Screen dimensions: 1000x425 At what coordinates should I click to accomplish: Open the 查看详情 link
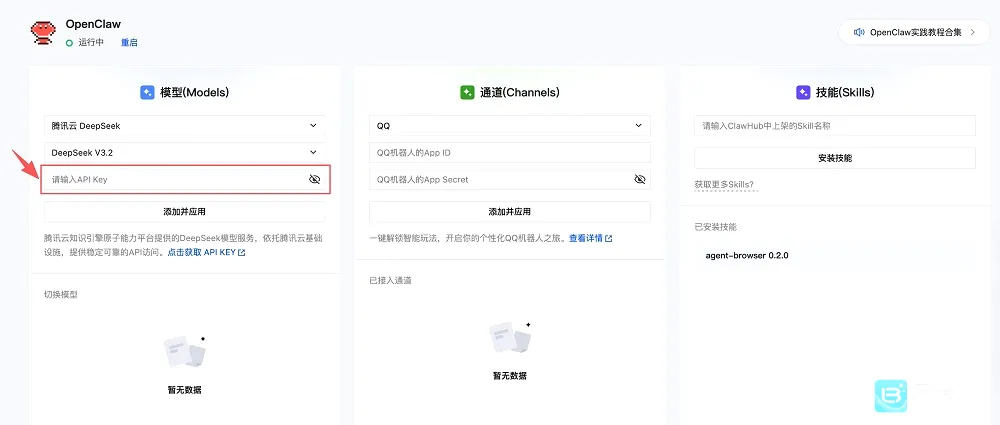click(x=585, y=239)
